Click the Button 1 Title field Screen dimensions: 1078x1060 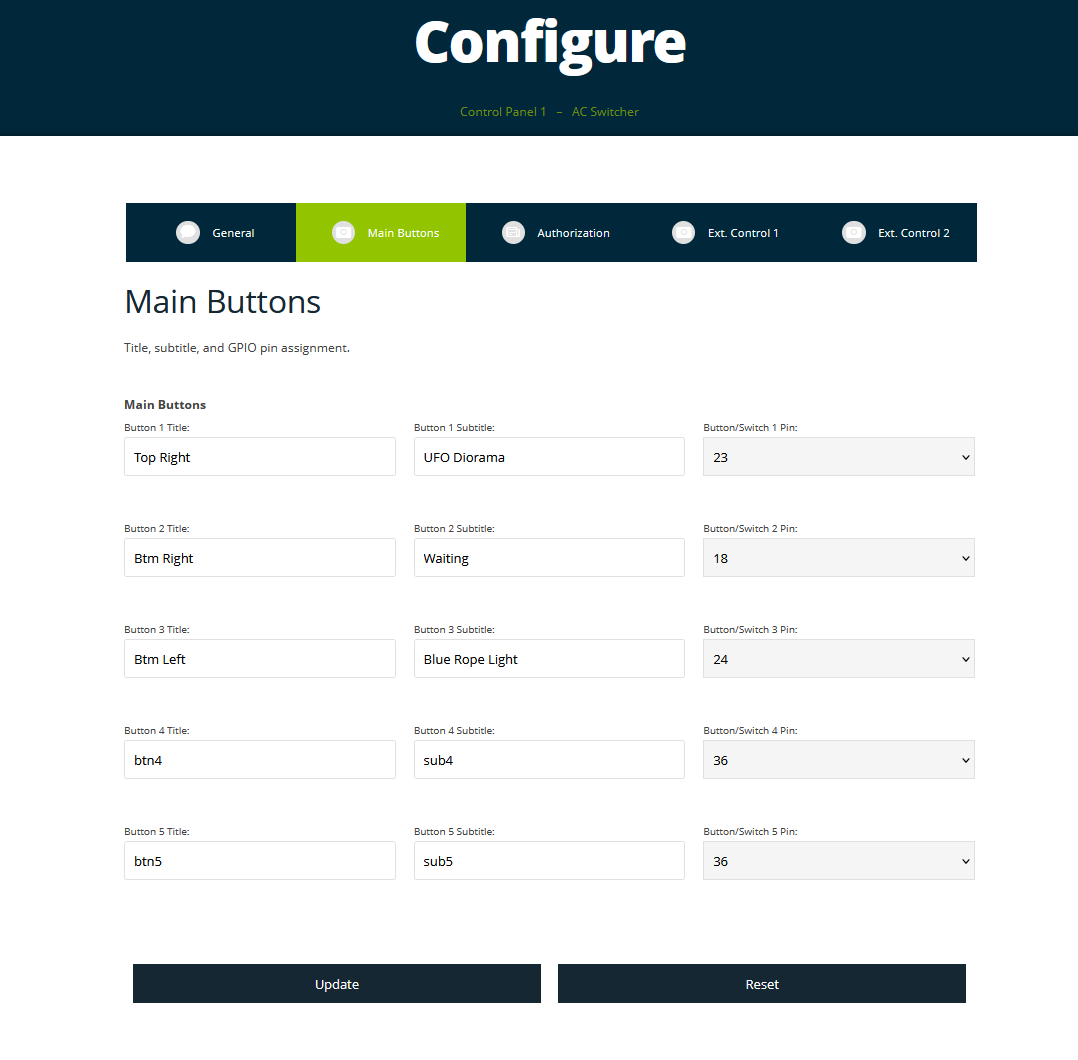click(x=260, y=457)
